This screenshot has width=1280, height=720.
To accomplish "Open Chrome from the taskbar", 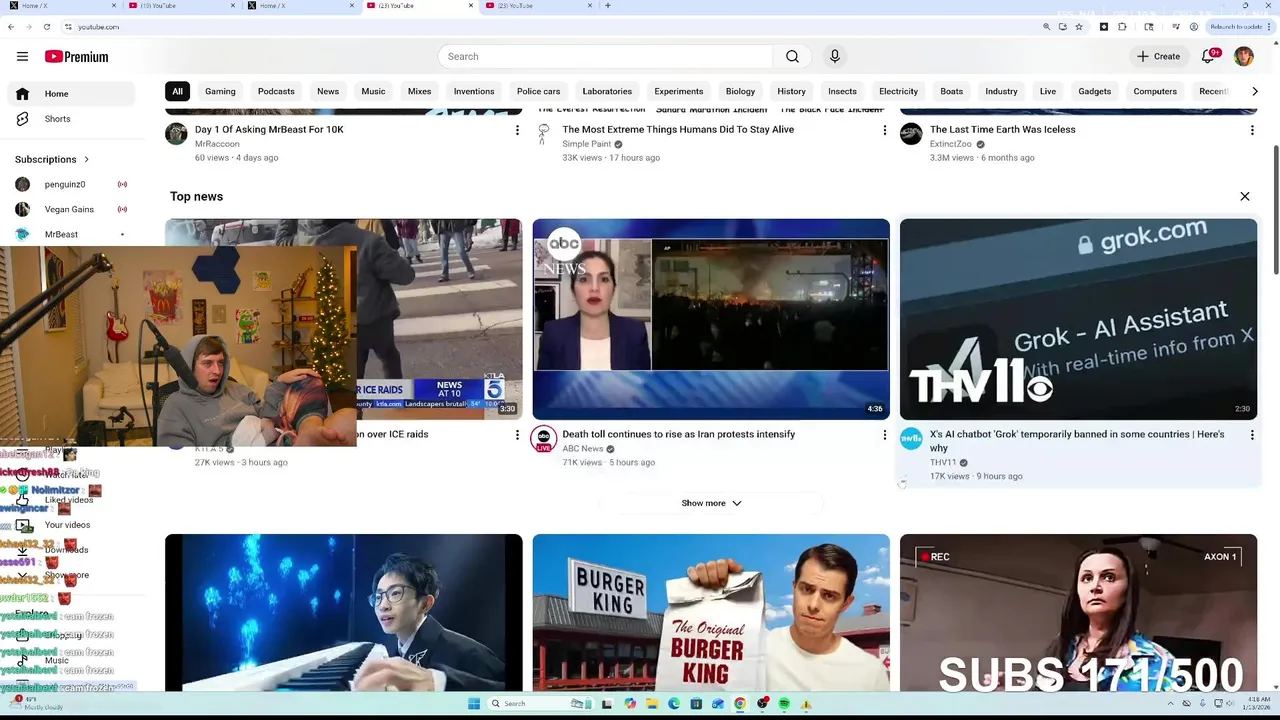I will 740,704.
